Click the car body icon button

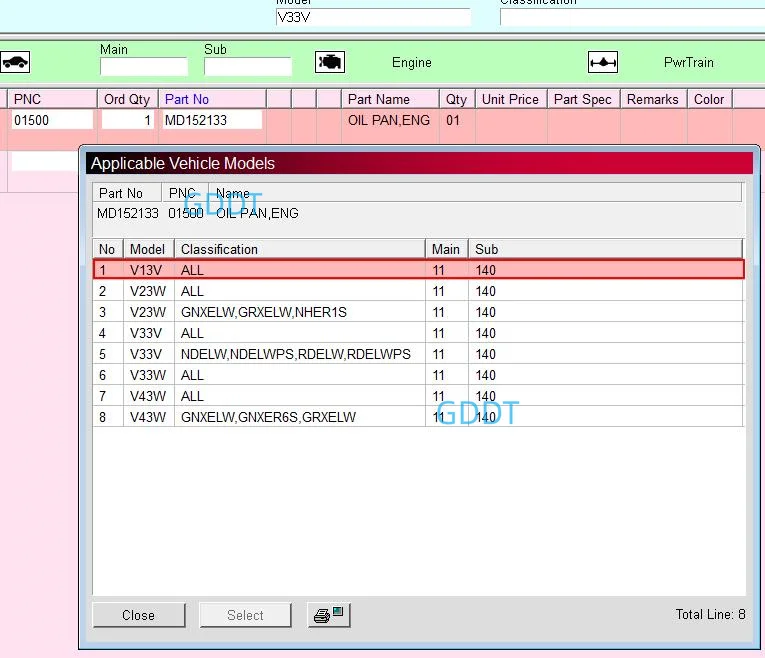(x=15, y=62)
